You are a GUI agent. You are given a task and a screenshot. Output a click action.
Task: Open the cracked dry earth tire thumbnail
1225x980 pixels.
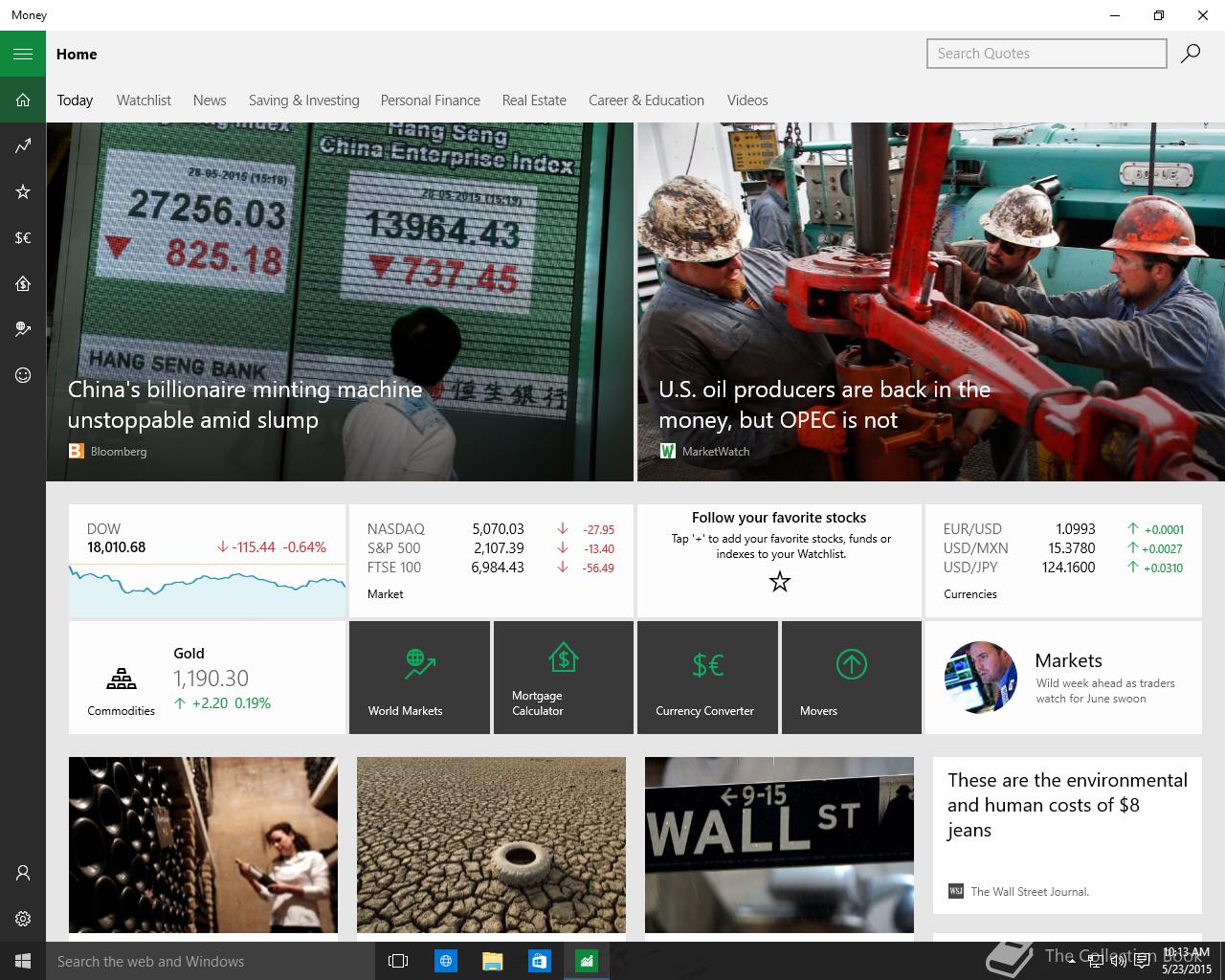tap(491, 845)
